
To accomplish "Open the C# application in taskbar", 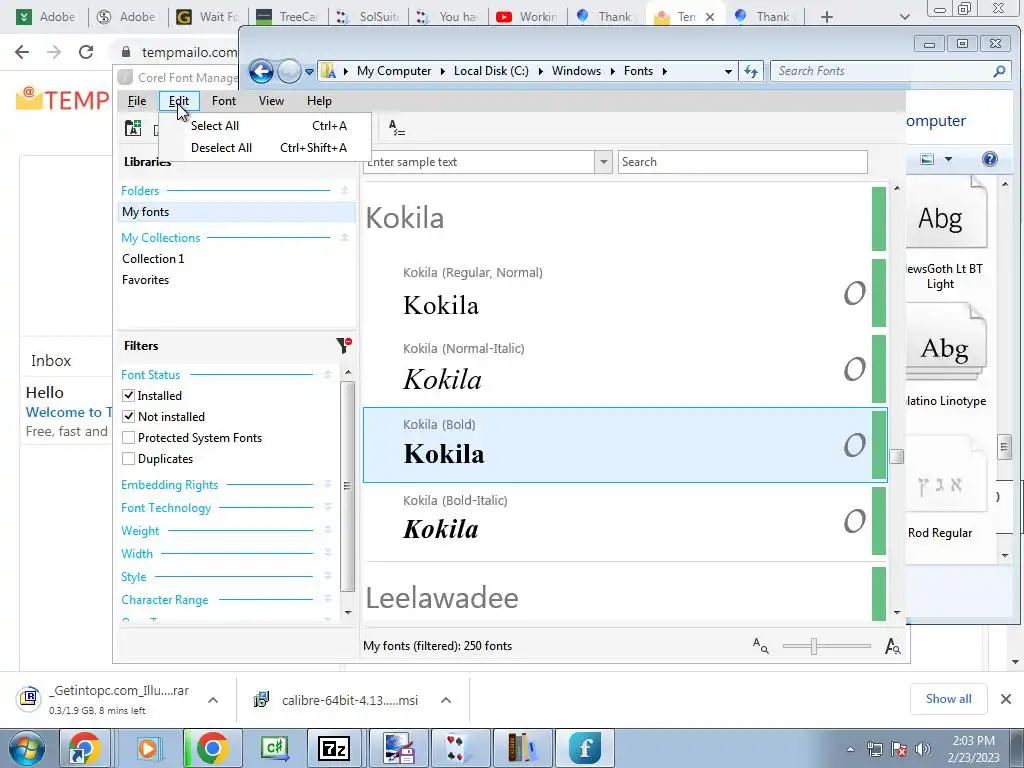I will coord(275,748).
